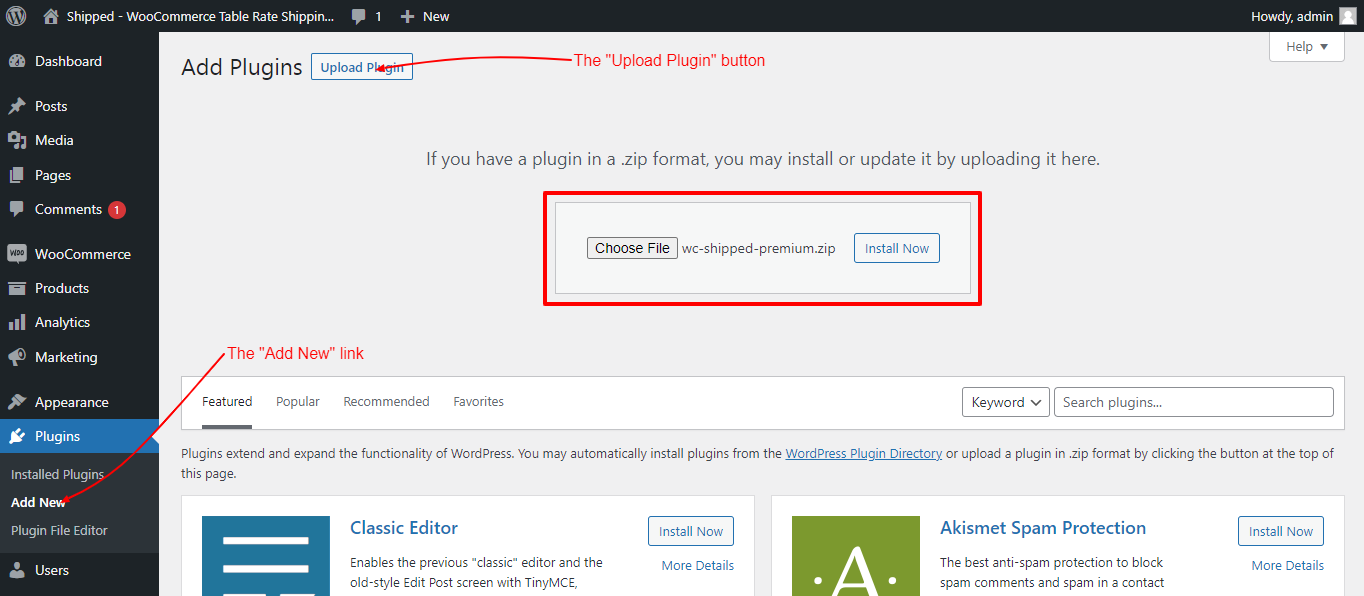The height and width of the screenshot is (596, 1364).
Task: Click the wc-shipped-premium.zip file name
Action: coord(759,248)
